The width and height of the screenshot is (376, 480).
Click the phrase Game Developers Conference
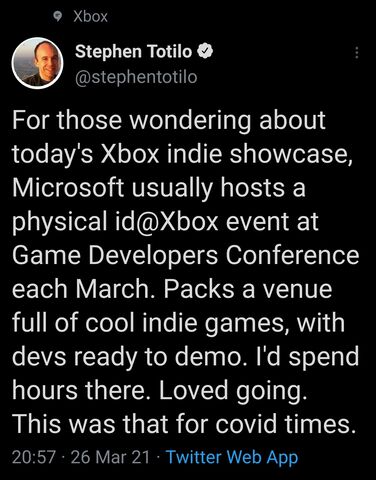tap(186, 255)
